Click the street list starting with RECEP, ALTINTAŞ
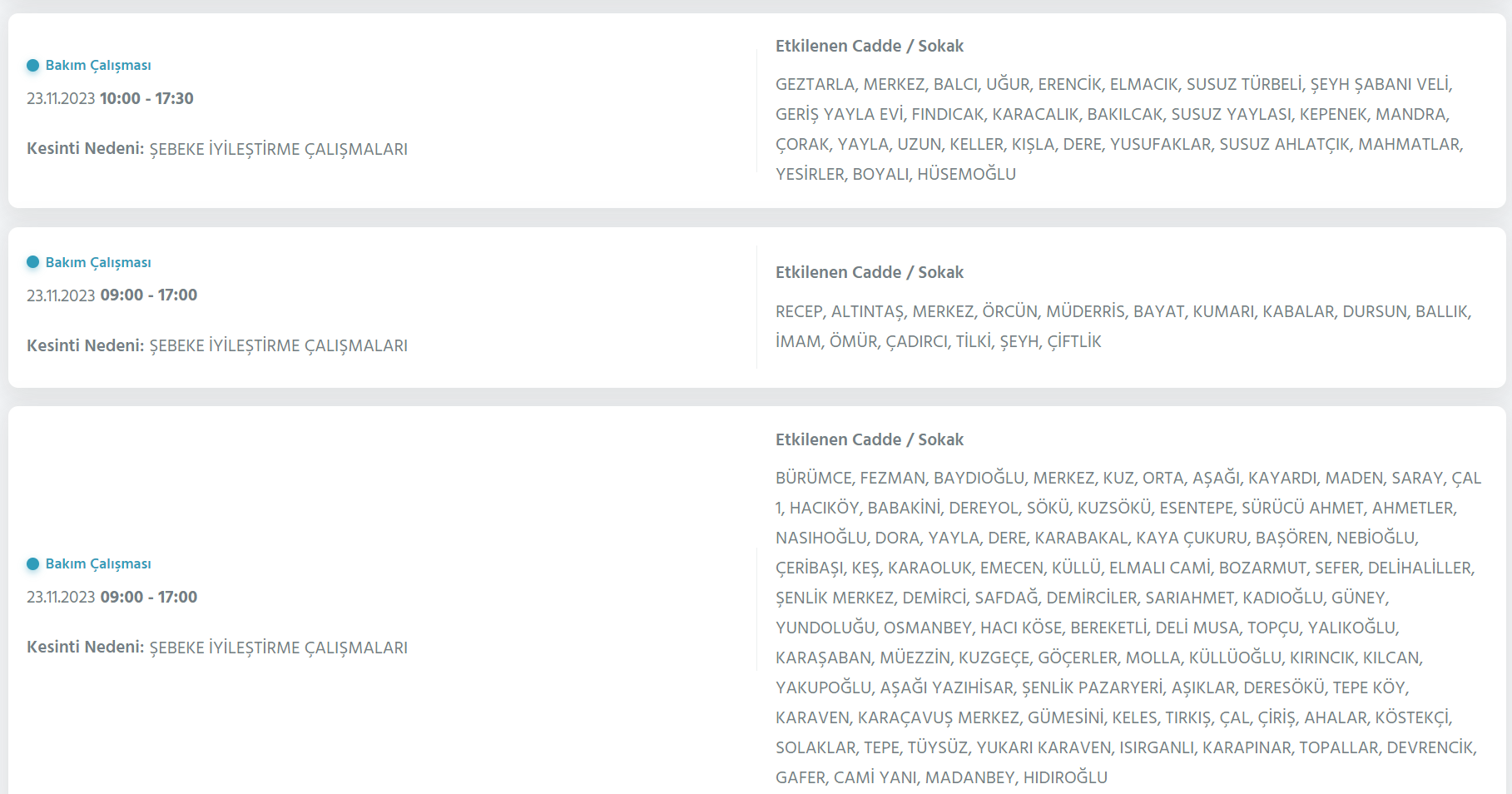Image resolution: width=1512 pixels, height=794 pixels. [1123, 326]
